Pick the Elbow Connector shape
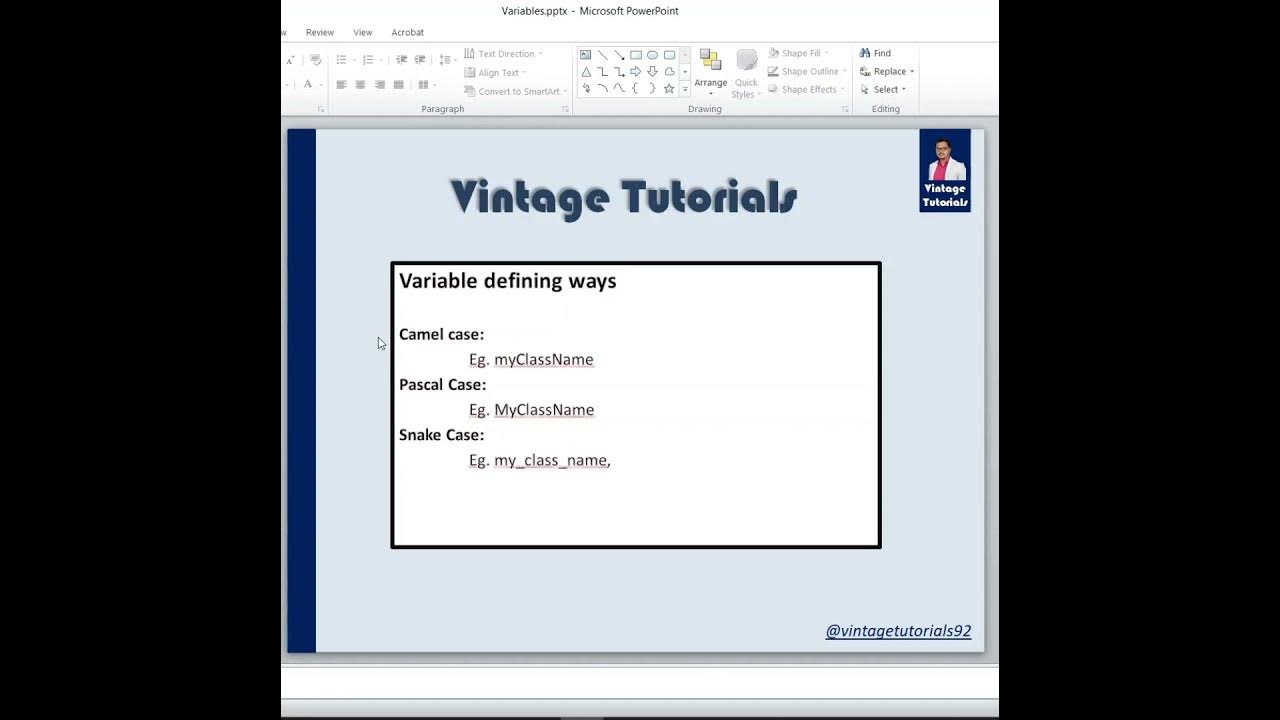This screenshot has width=1280, height=720. click(603, 72)
